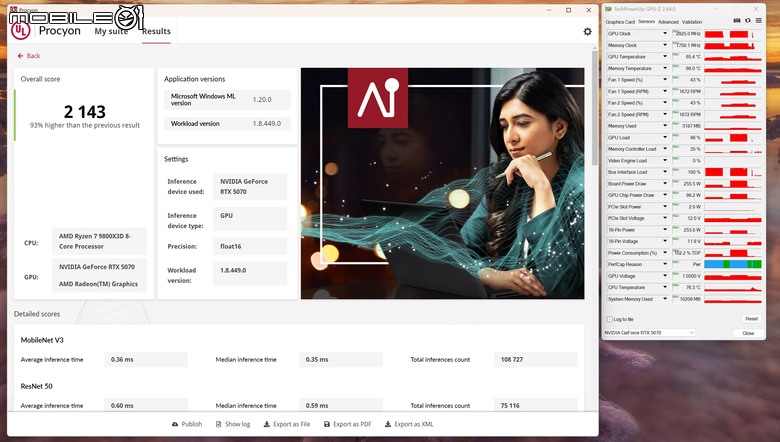The height and width of the screenshot is (442, 780).
Task: Click the GPU Clock red history graph
Action: click(x=733, y=34)
